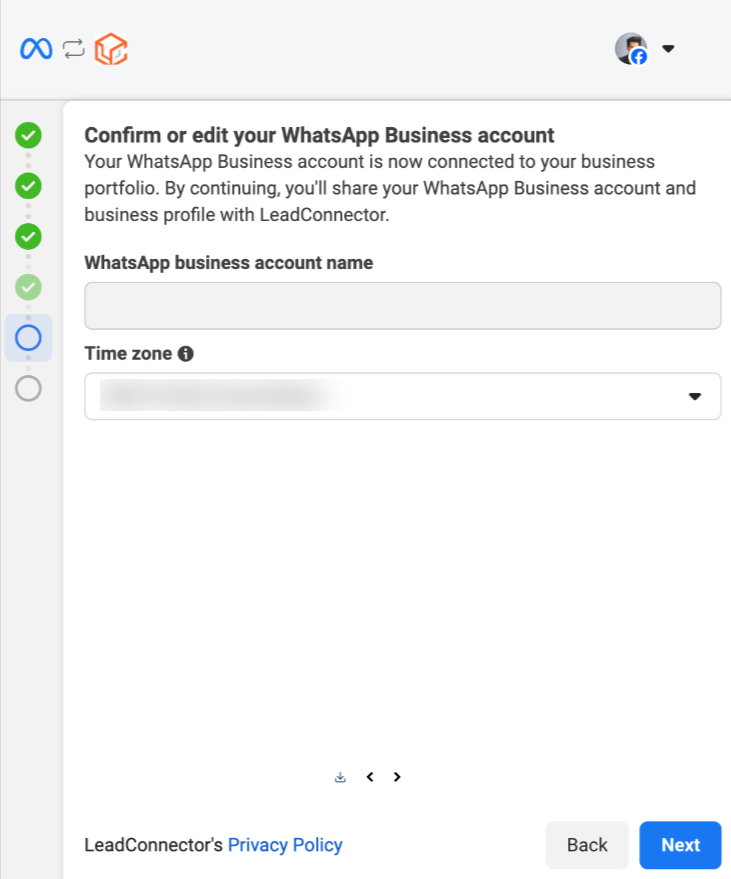
Task: Go to the fourth faded step checkmark
Action: click(x=28, y=287)
